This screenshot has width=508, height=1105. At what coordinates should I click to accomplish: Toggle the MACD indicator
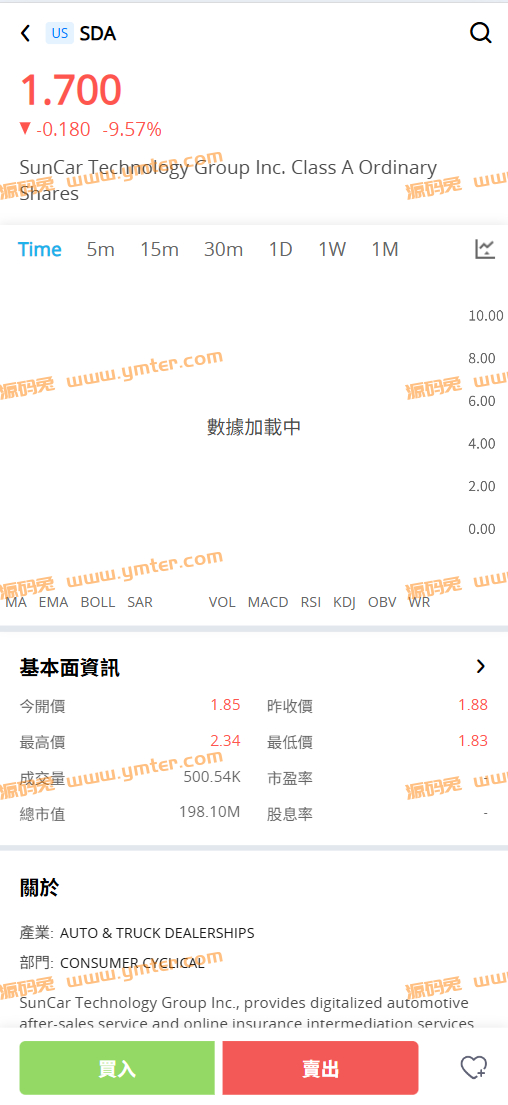coord(268,603)
